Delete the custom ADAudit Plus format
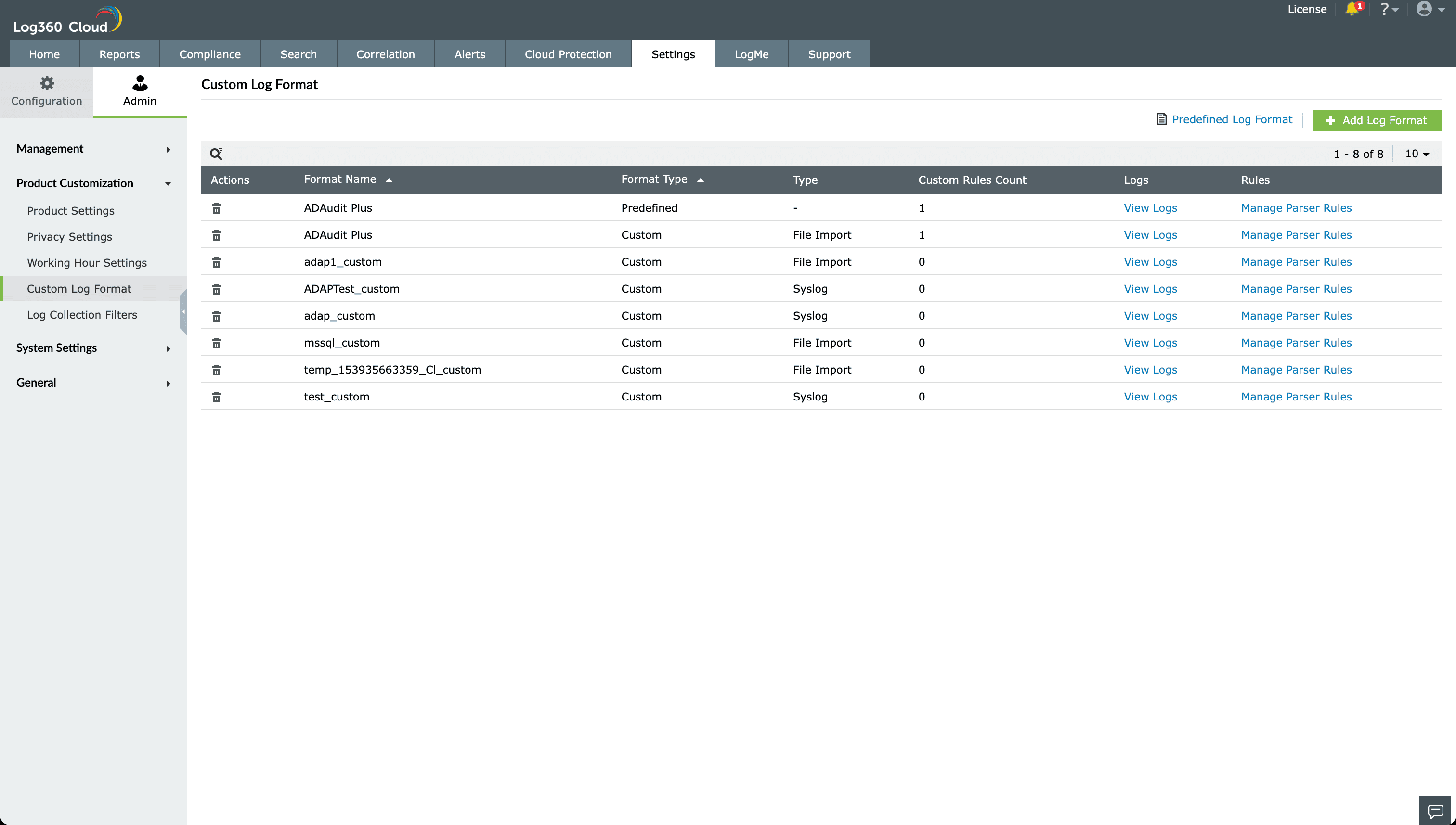Image resolution: width=1456 pixels, height=825 pixels. pos(216,234)
